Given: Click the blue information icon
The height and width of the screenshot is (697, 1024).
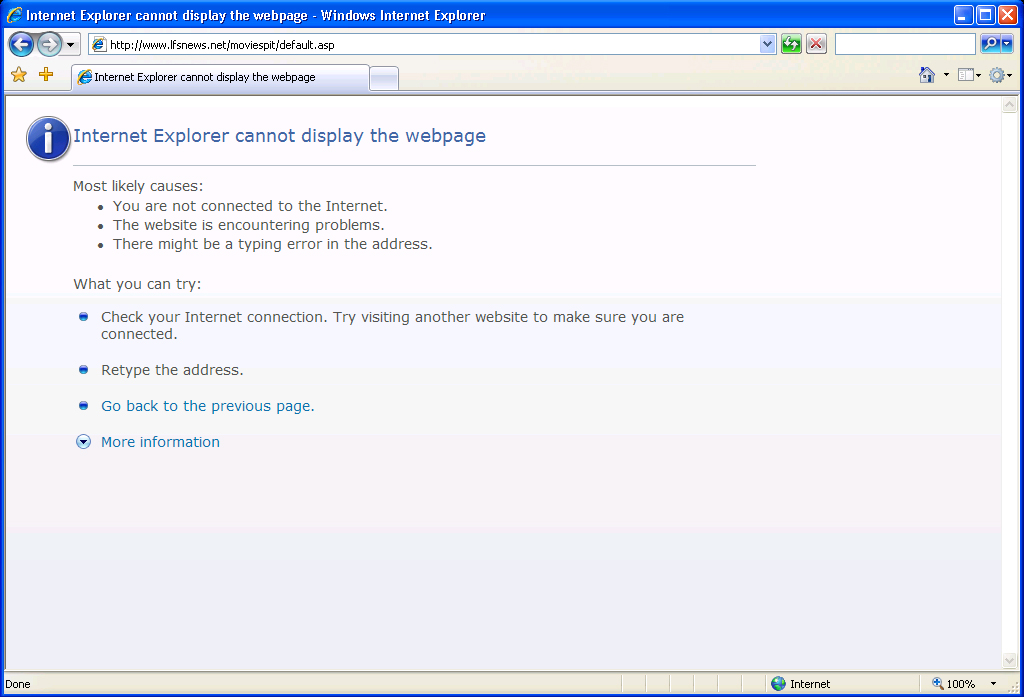Looking at the screenshot, I should tap(48, 138).
